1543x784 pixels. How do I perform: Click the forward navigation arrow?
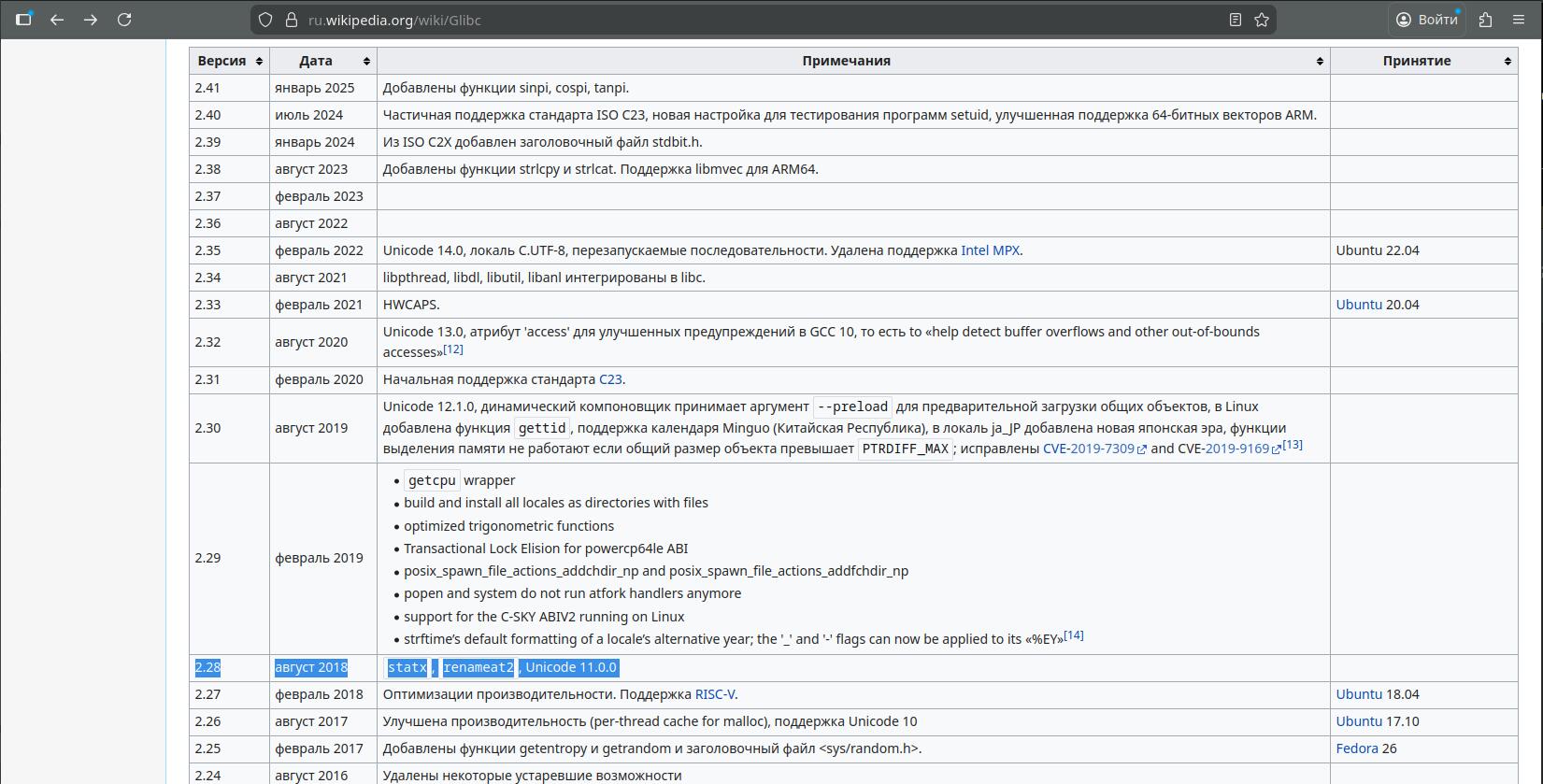91,19
